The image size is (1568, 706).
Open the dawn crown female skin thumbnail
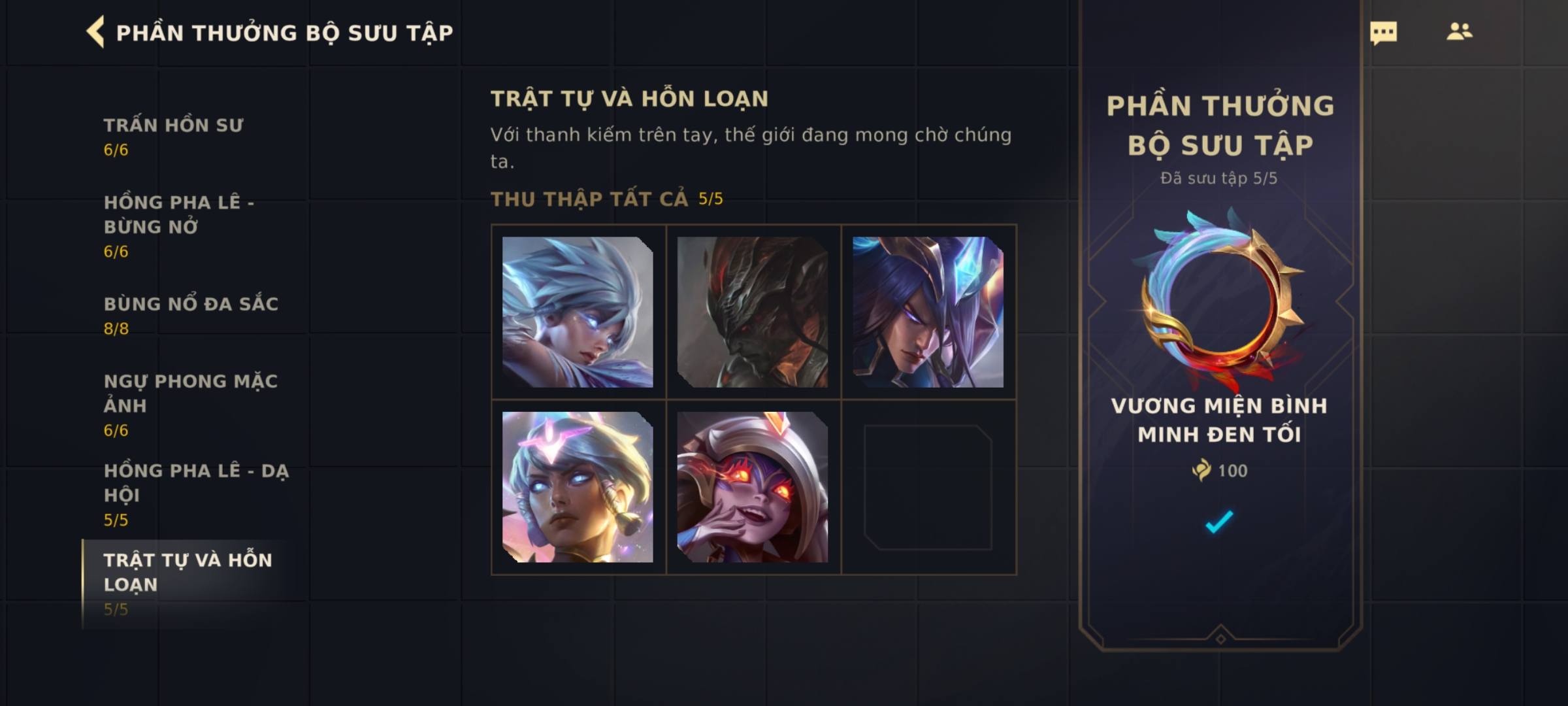click(x=578, y=487)
